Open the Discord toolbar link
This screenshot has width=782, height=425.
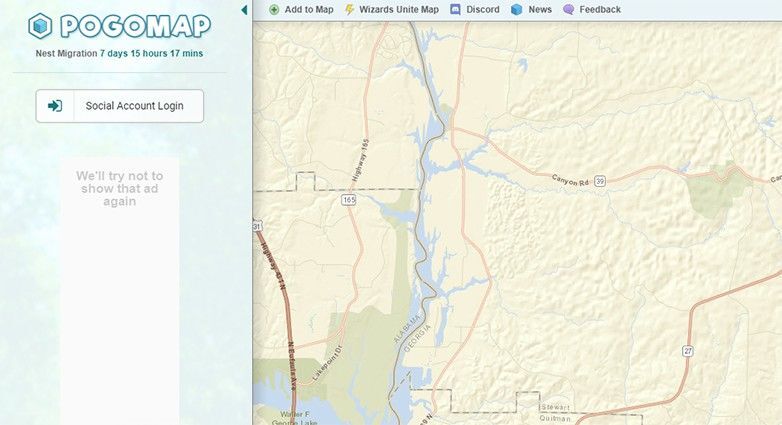coord(475,9)
